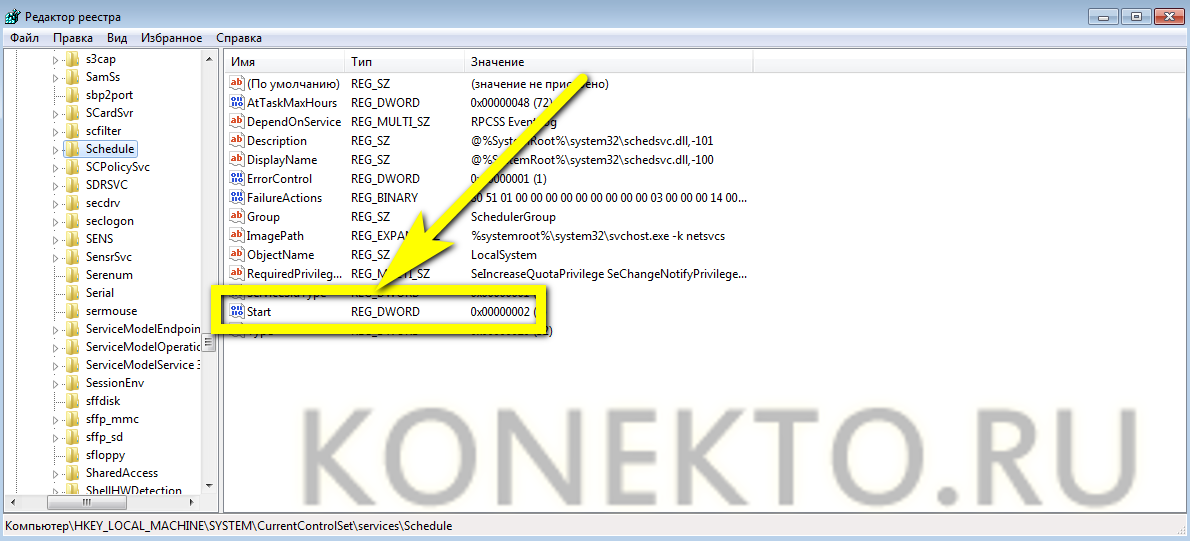Sort by the Имя column header
1190x541 pixels.
[x=285, y=62]
